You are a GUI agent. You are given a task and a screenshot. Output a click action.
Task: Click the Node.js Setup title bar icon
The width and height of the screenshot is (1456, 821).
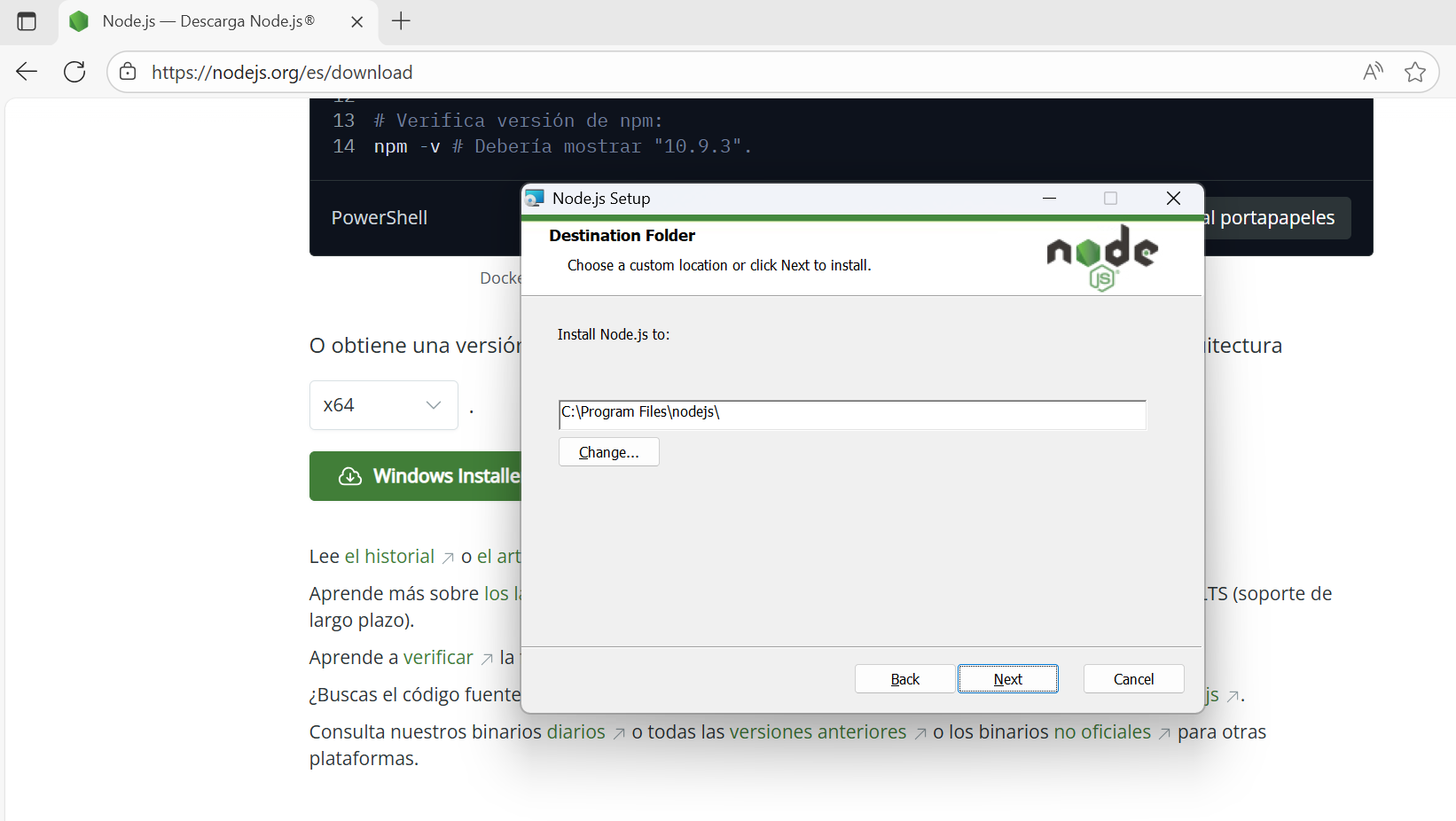click(x=536, y=198)
